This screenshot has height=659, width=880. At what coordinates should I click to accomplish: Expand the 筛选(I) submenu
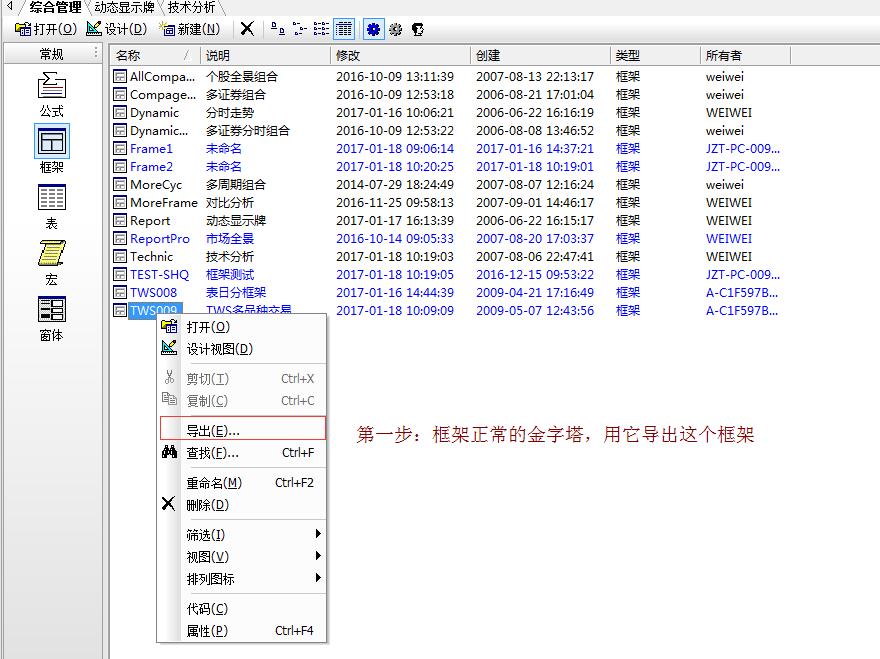[x=242, y=534]
